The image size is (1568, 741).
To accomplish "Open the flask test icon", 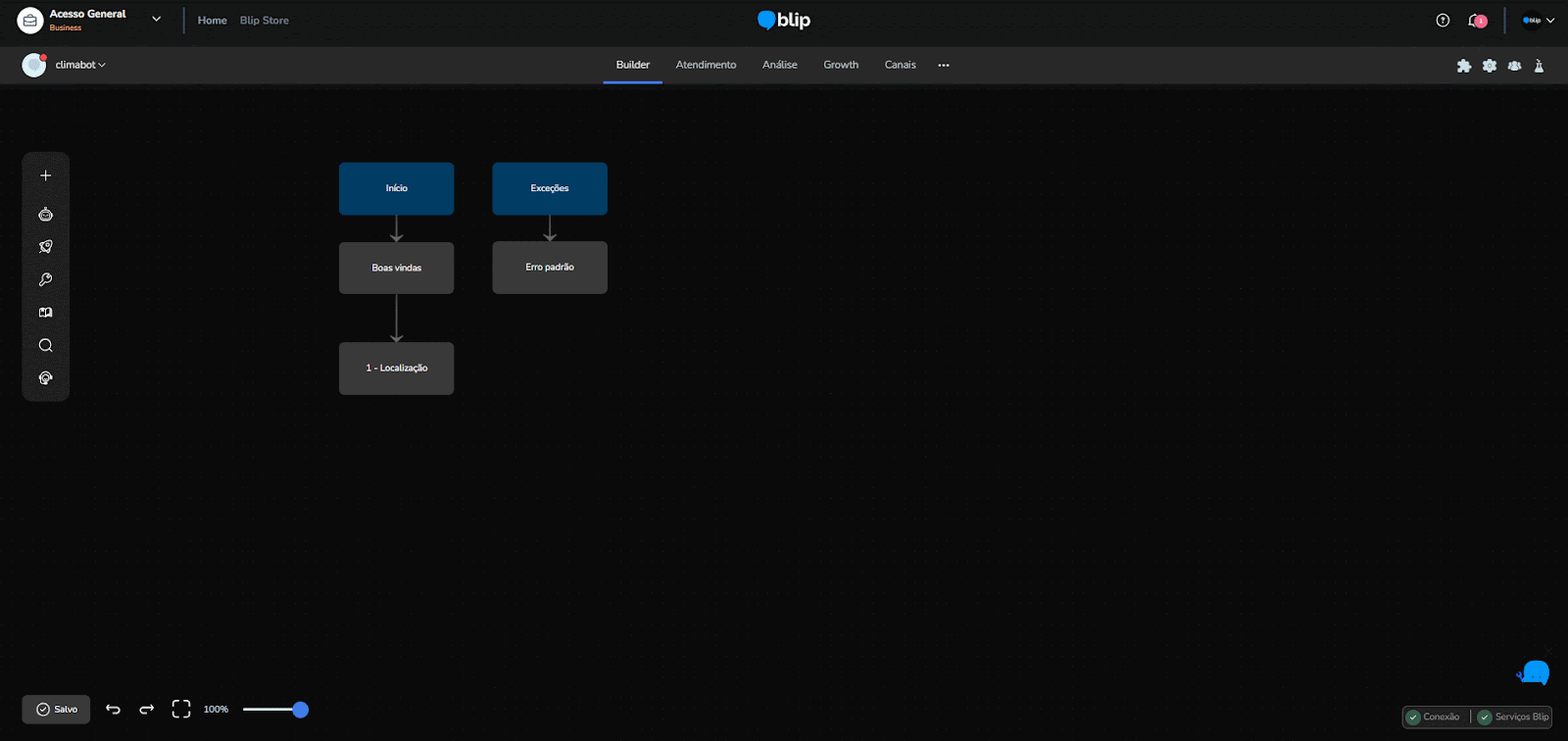I will [x=1539, y=66].
